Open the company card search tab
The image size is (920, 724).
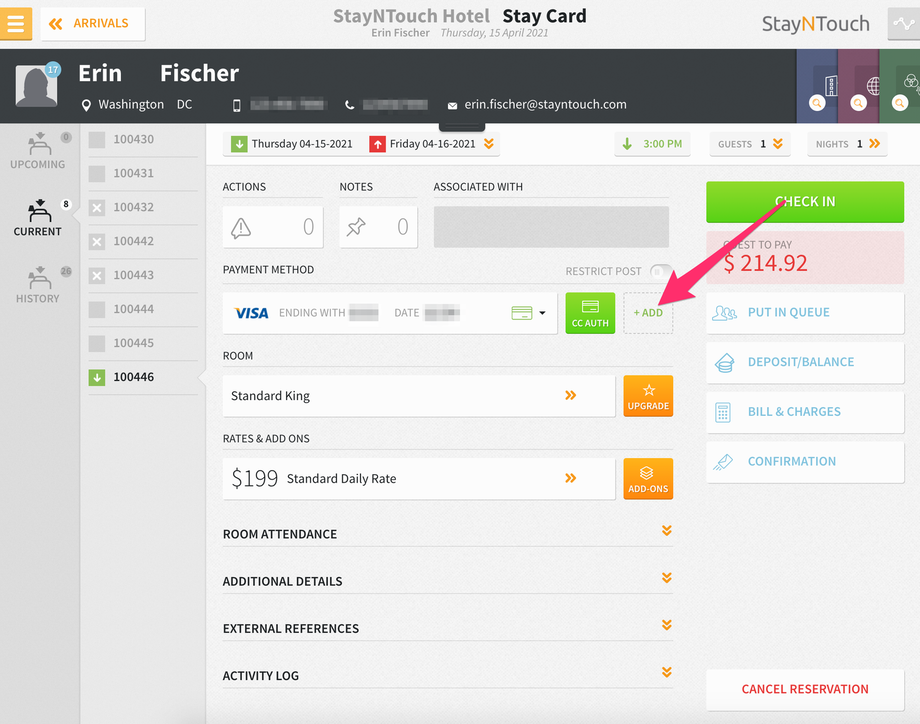pos(817,86)
